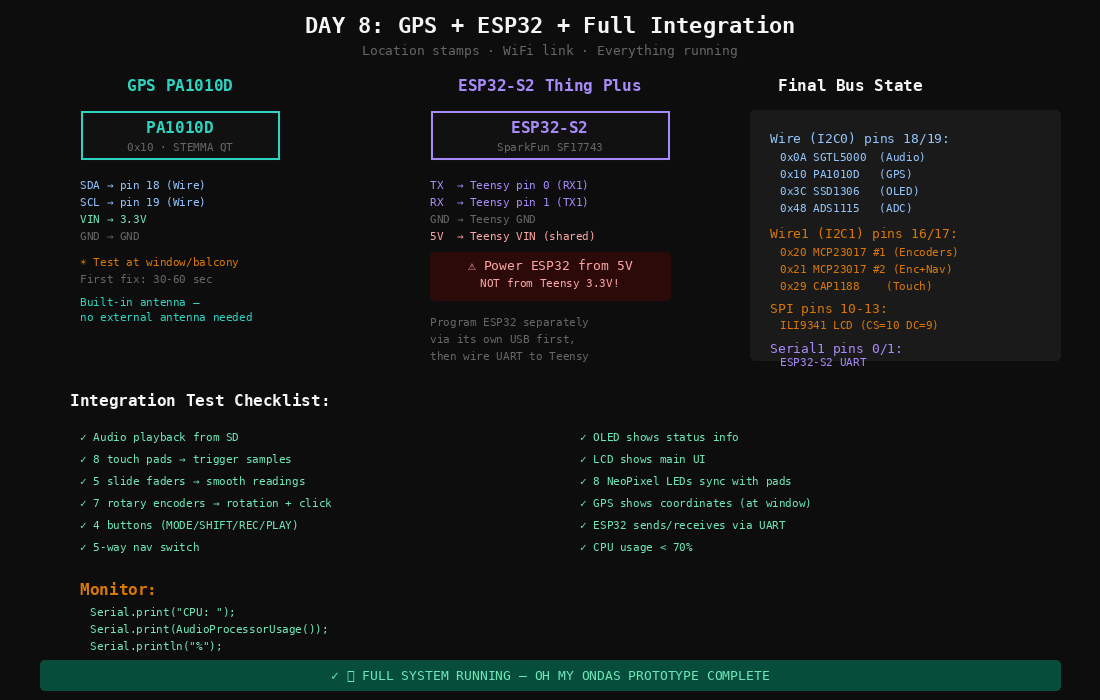
Task: Click checklist item 'GPS shows coordinates (at window)'
Action: point(696,503)
